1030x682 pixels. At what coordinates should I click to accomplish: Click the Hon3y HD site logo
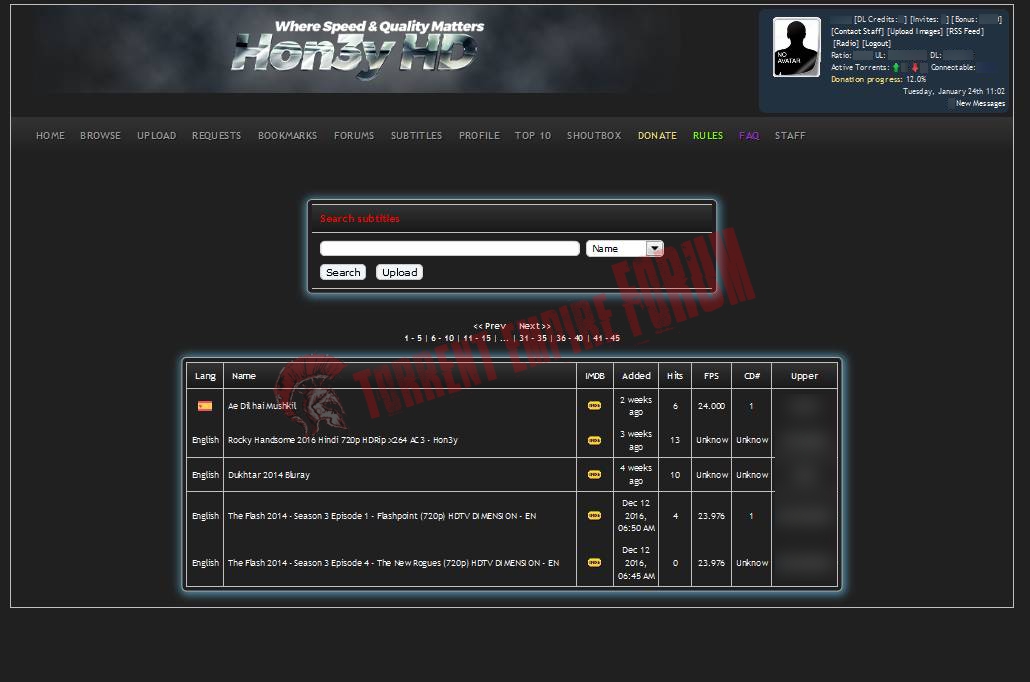[x=355, y=49]
